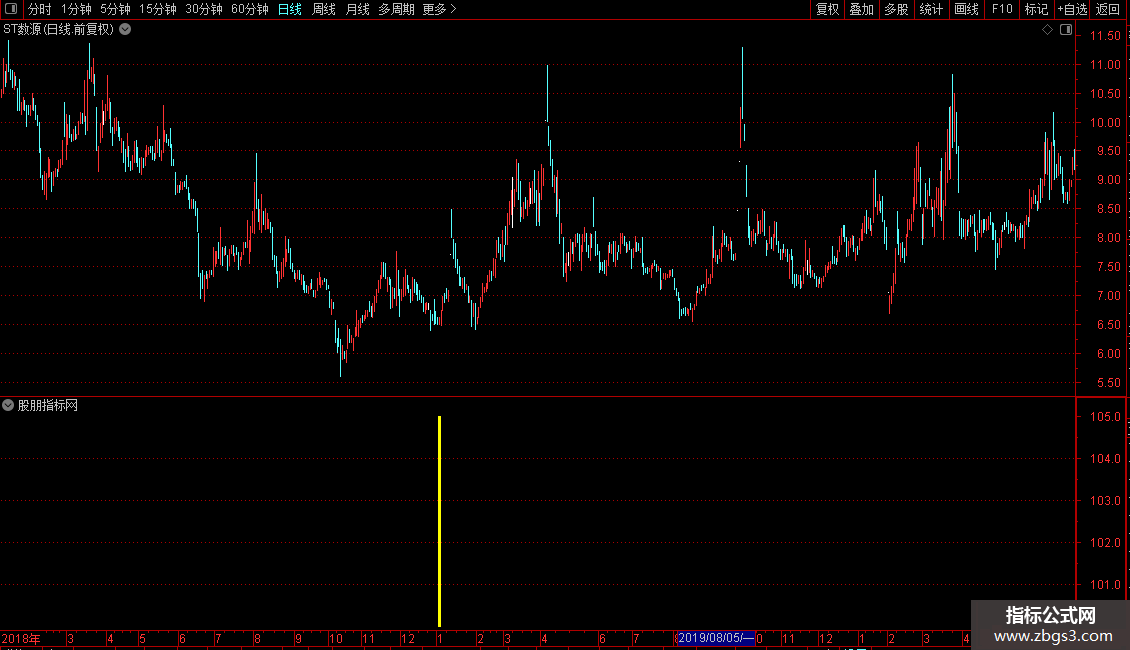Switch to 分时 view

tap(40, 9)
